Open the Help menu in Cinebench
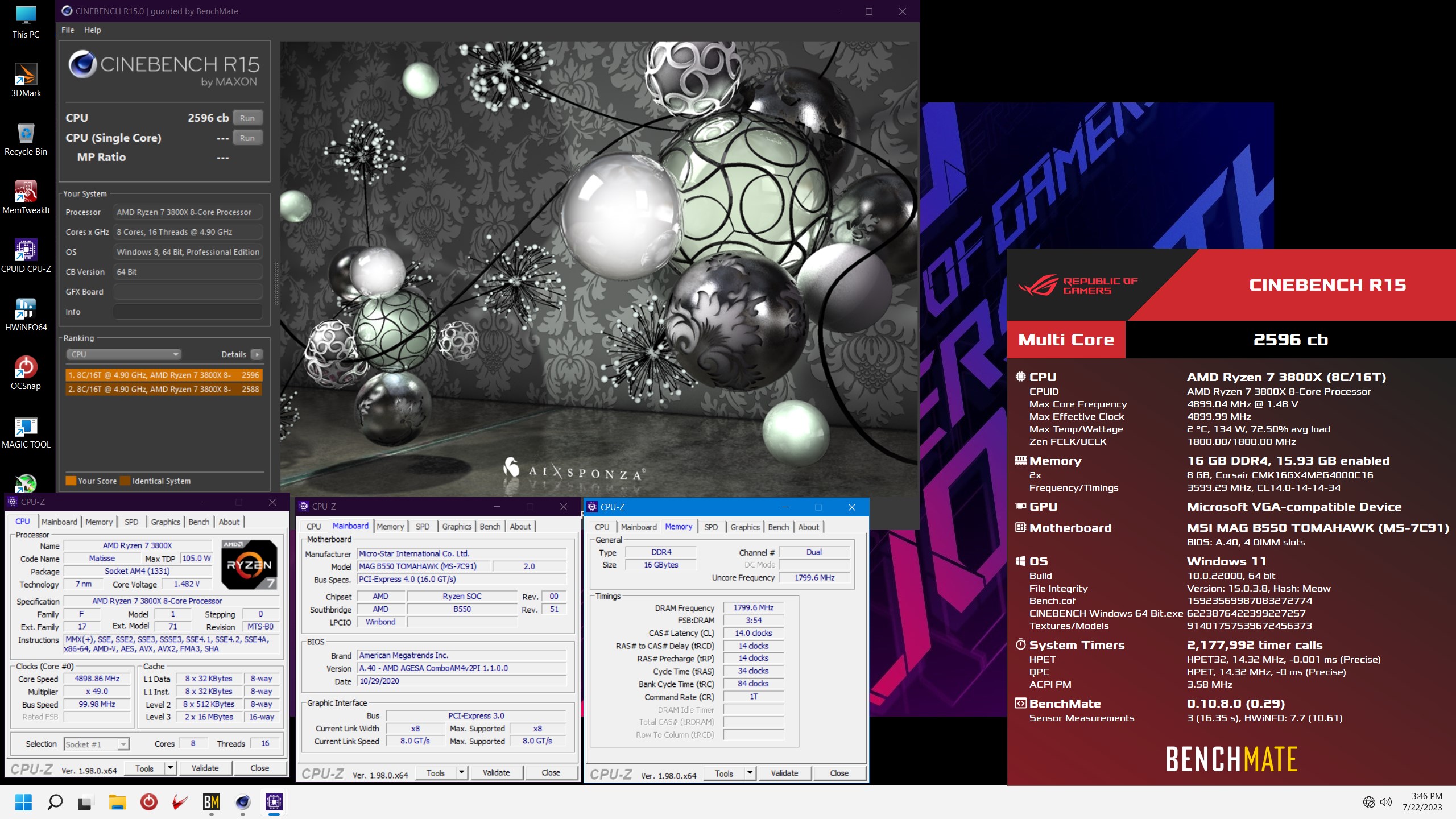 click(x=92, y=30)
